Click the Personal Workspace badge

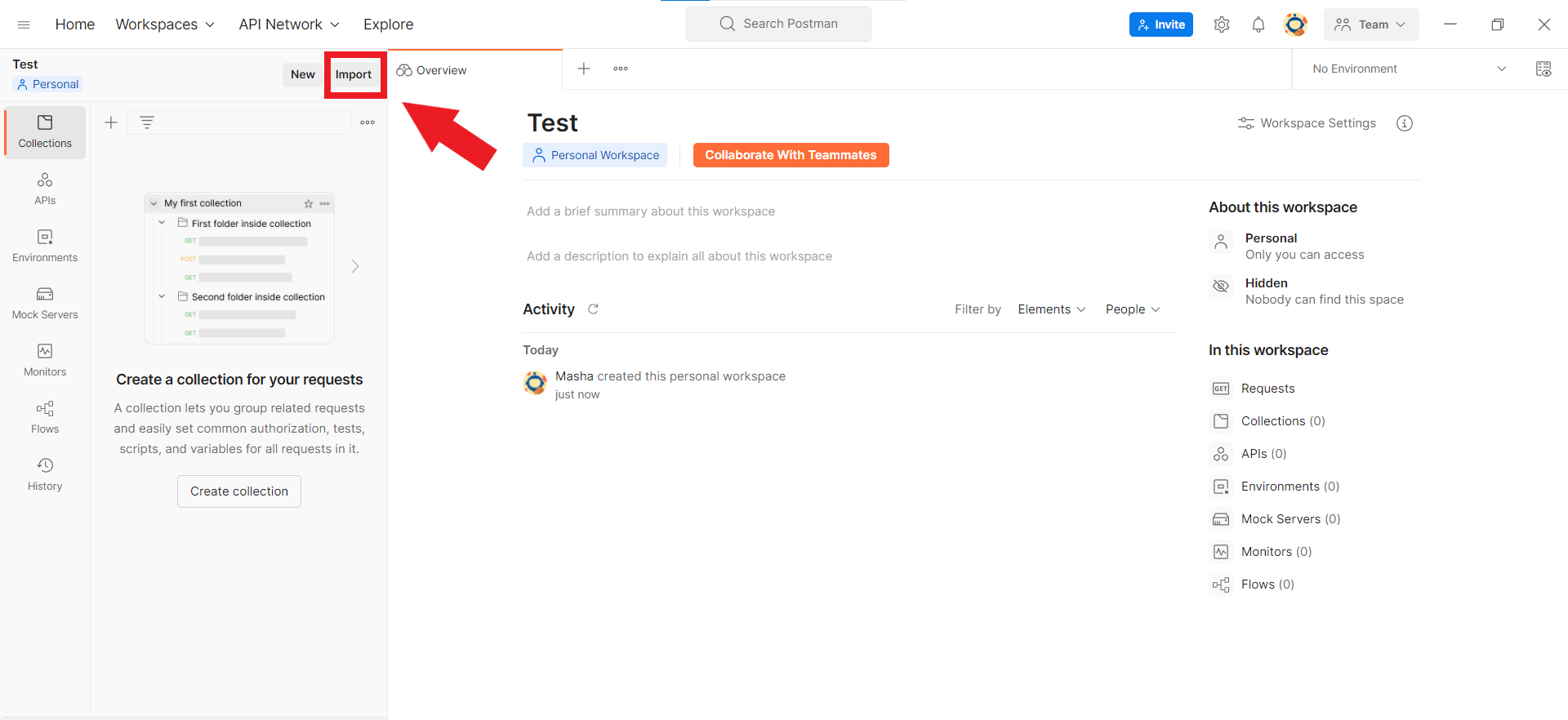(595, 155)
